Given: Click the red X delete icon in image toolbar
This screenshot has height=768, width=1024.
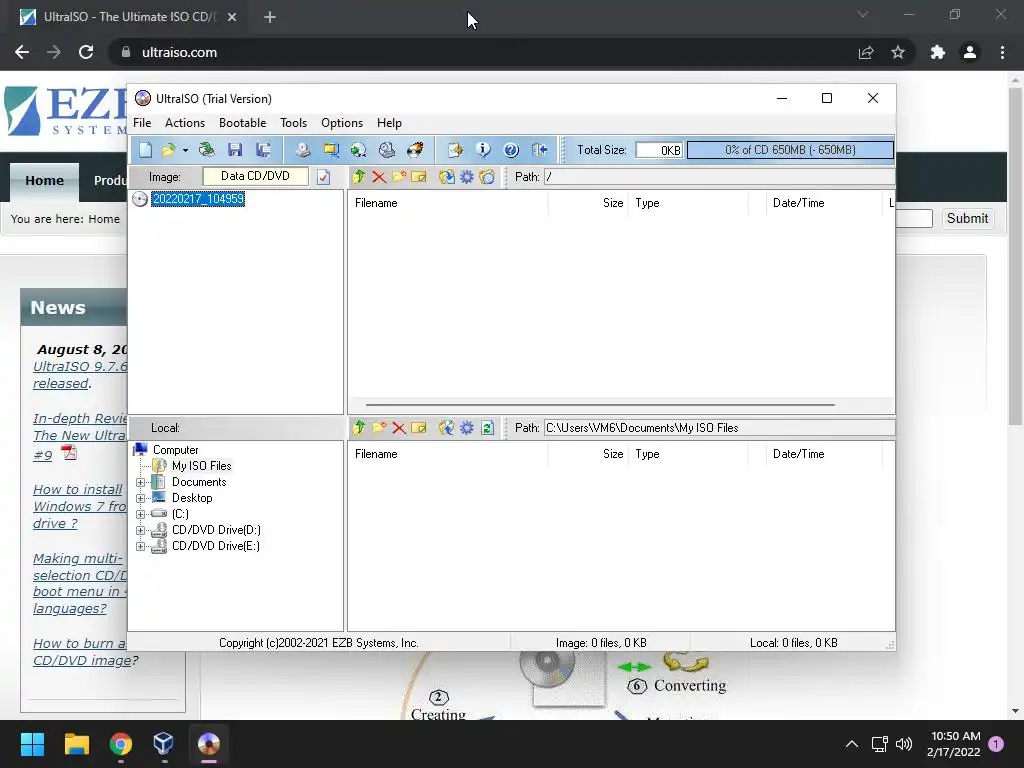Looking at the screenshot, I should [x=379, y=177].
